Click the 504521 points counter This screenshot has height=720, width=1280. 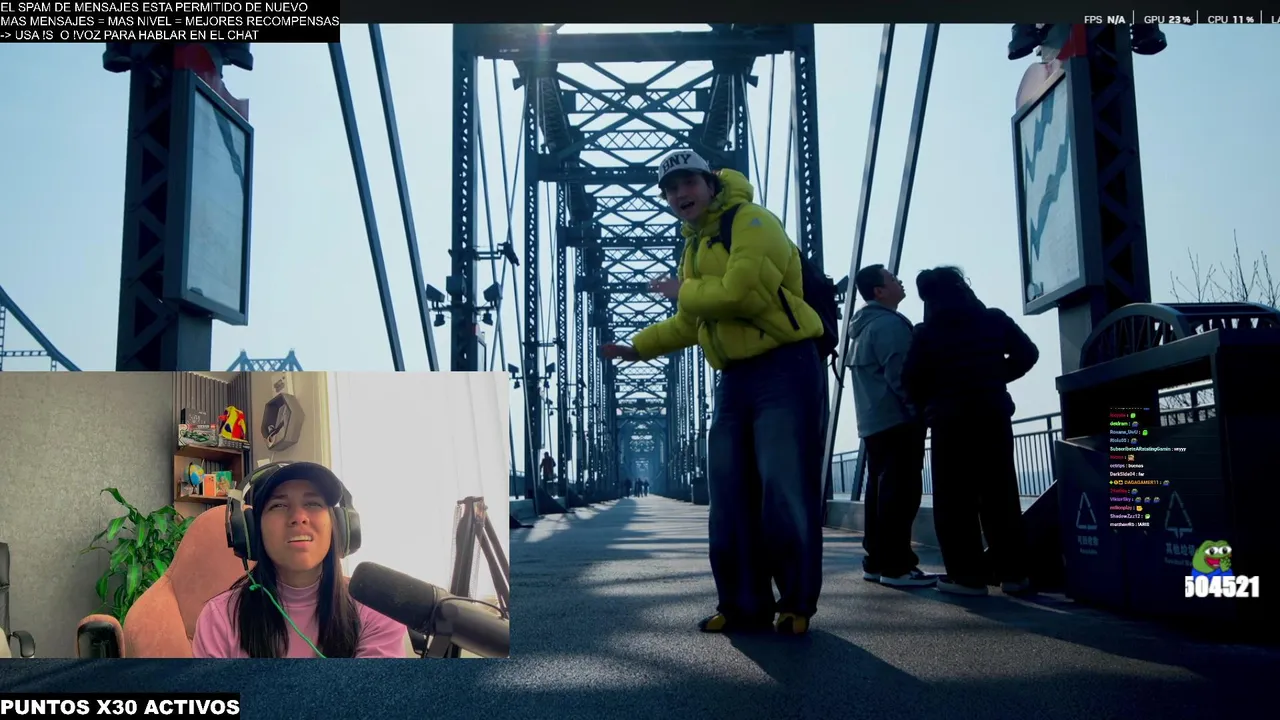point(1222,587)
